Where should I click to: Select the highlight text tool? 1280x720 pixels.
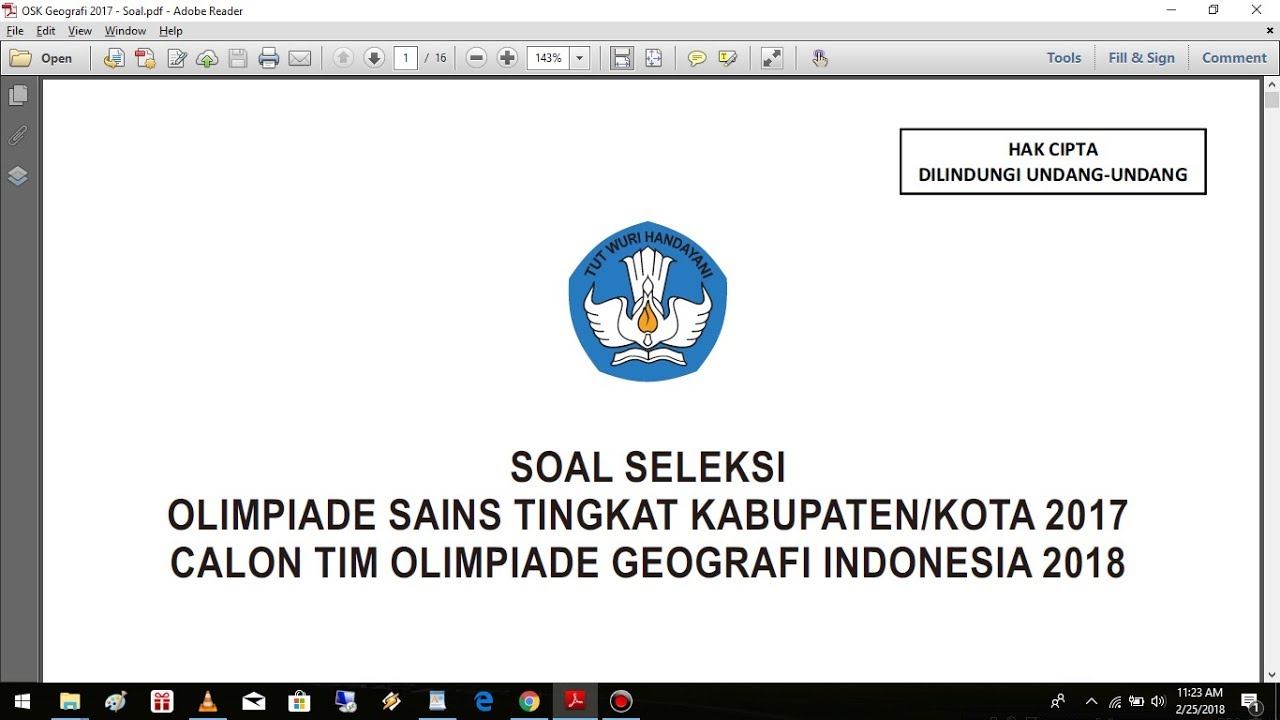pyautogui.click(x=728, y=58)
